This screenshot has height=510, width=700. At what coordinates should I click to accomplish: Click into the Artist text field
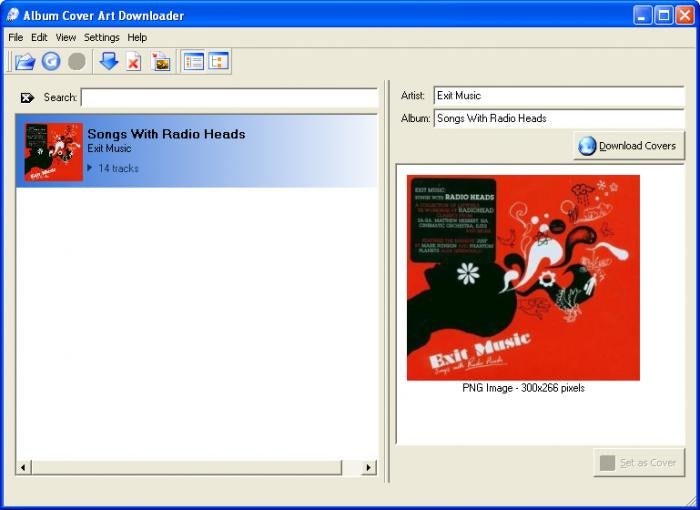[559, 96]
